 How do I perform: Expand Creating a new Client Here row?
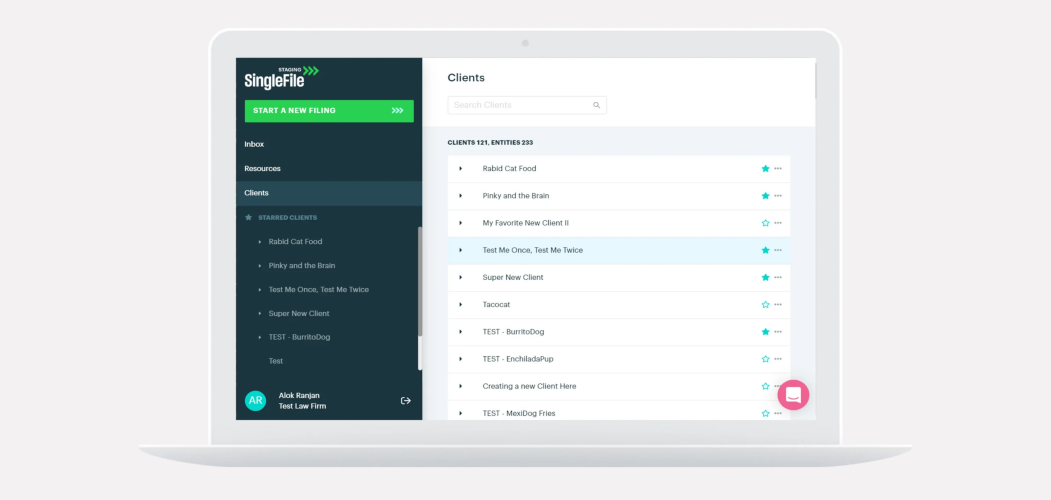click(x=460, y=386)
